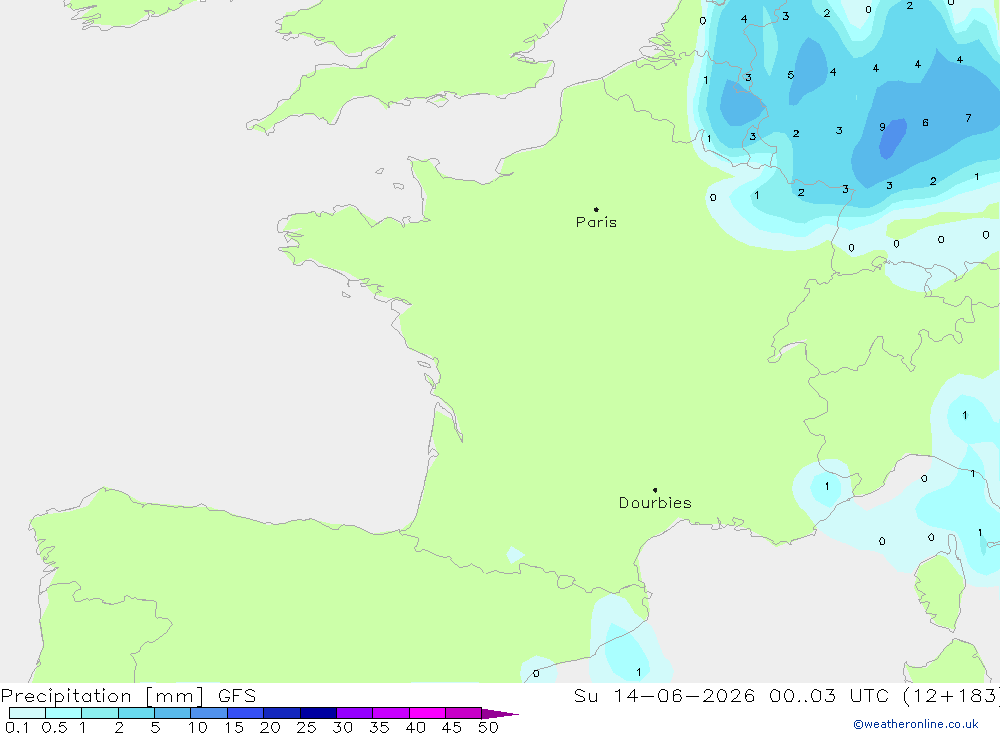Click the 15 mm dark blue legend swatch
Screen dimensions: 1000x733
(x=245, y=713)
